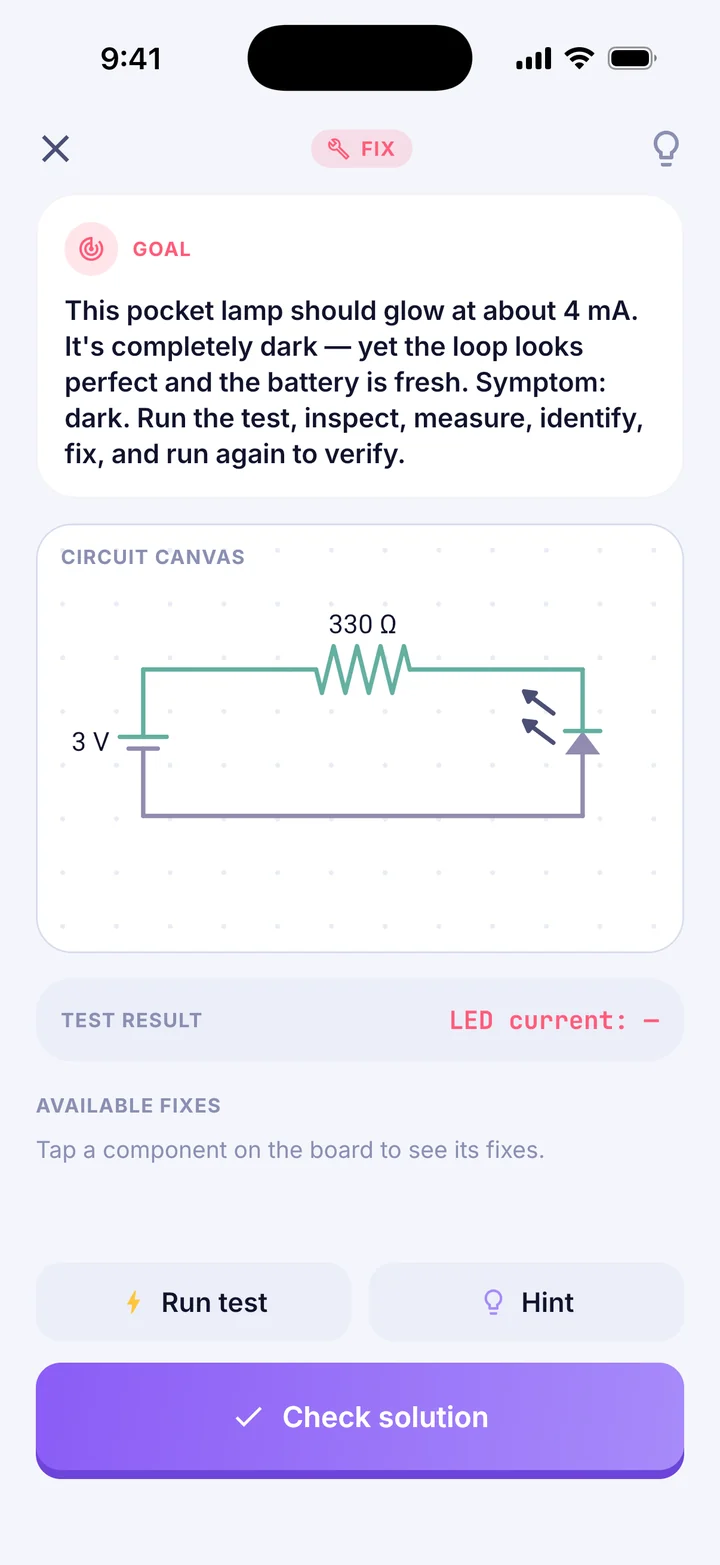The width and height of the screenshot is (720, 1565).
Task: Tap the LED light-emission arrows
Action: pos(538,716)
